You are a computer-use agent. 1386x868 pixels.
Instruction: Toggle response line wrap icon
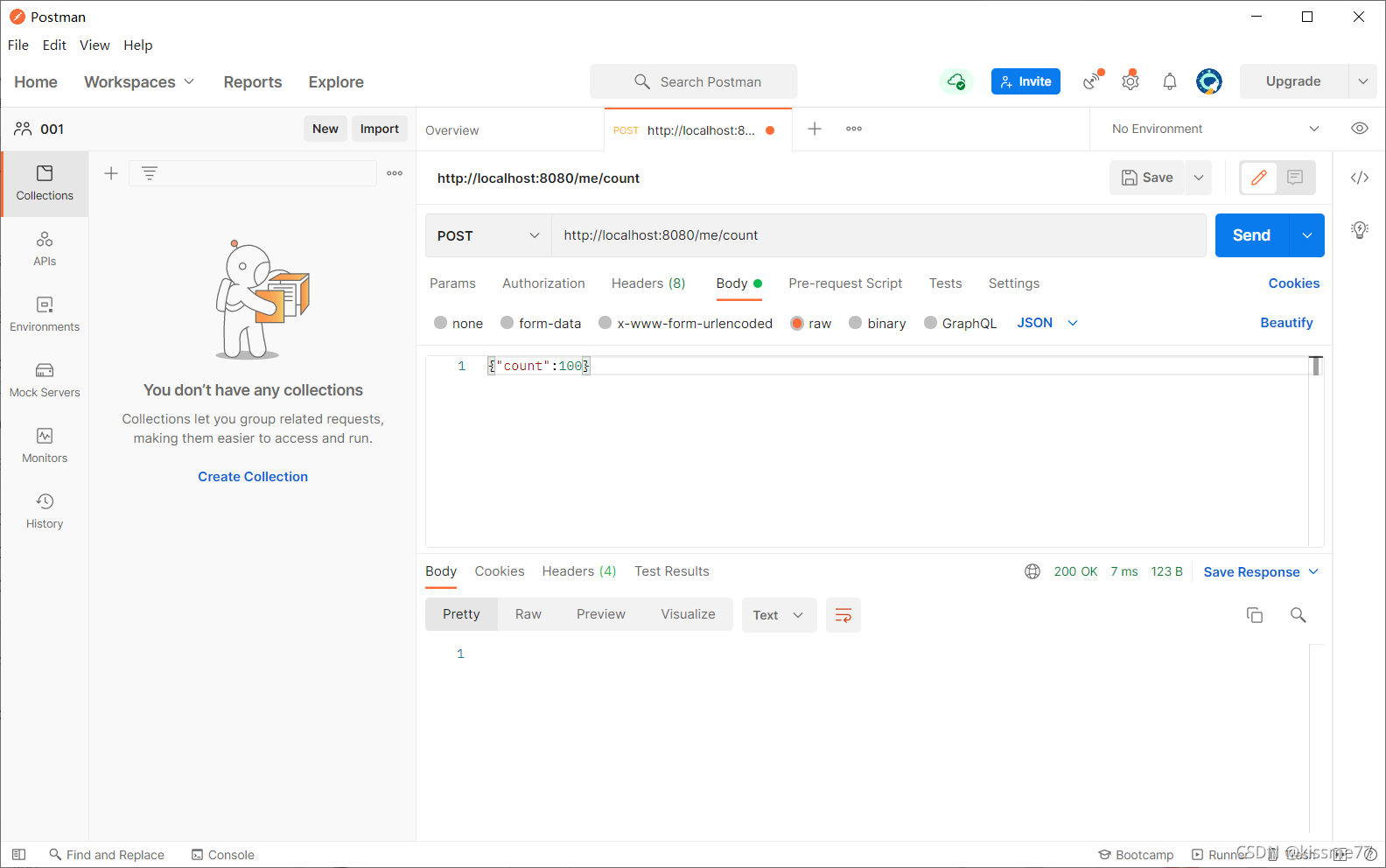coord(843,615)
